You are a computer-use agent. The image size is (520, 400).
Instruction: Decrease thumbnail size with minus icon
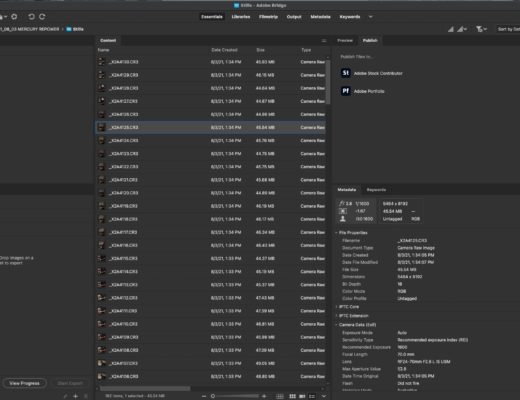point(204,396)
